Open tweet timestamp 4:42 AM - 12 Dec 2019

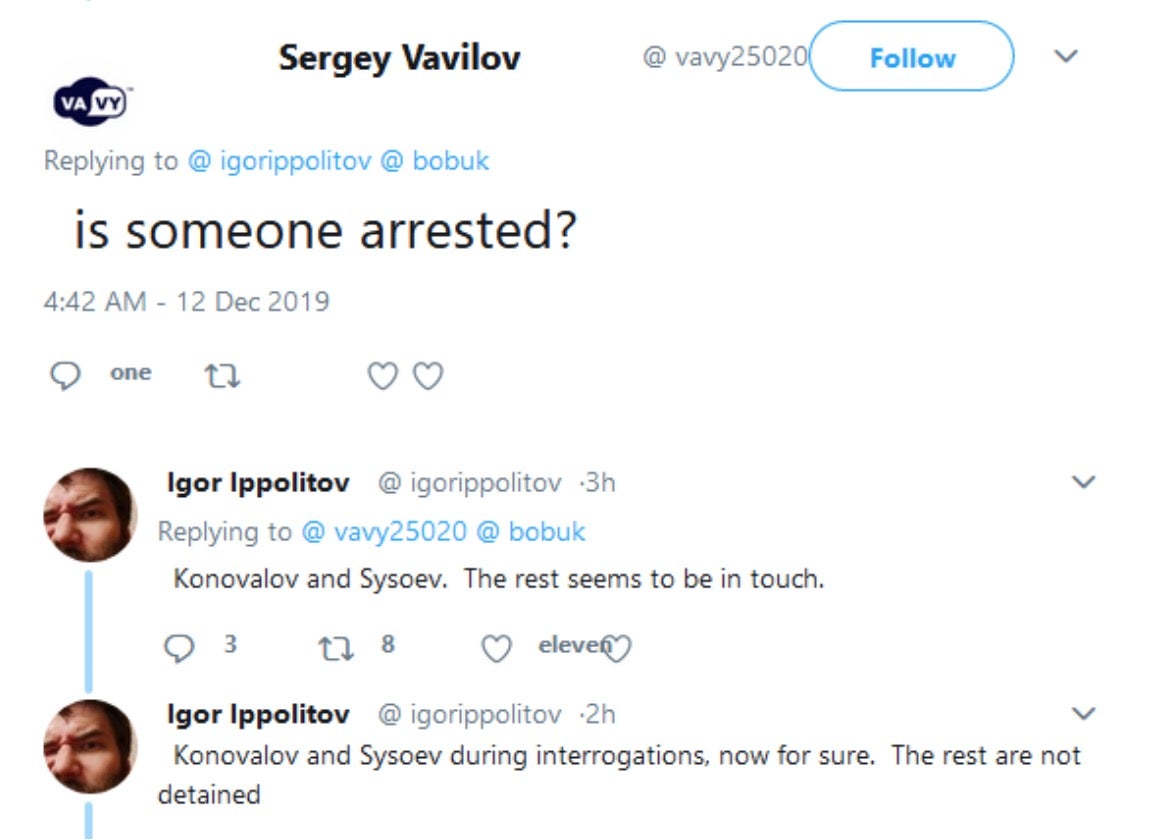(x=186, y=301)
